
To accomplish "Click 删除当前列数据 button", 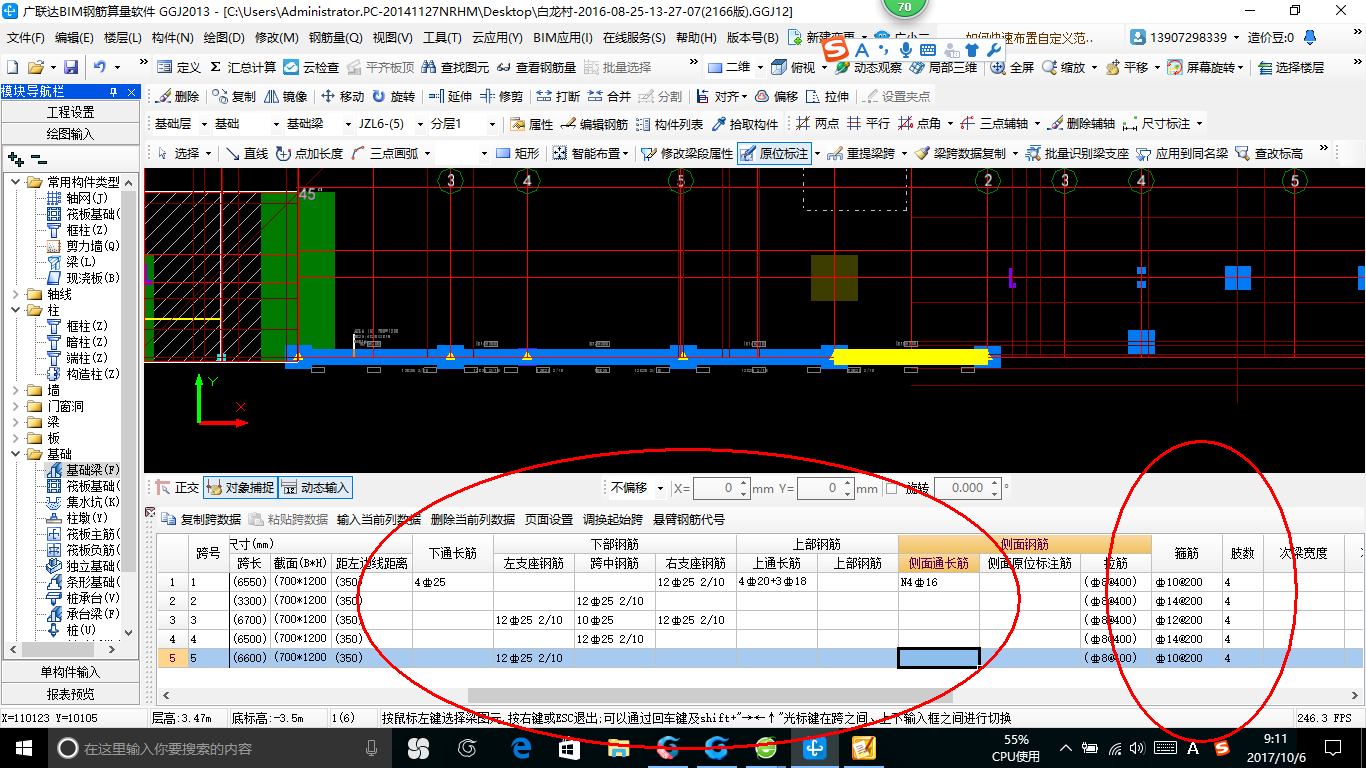I will (473, 519).
